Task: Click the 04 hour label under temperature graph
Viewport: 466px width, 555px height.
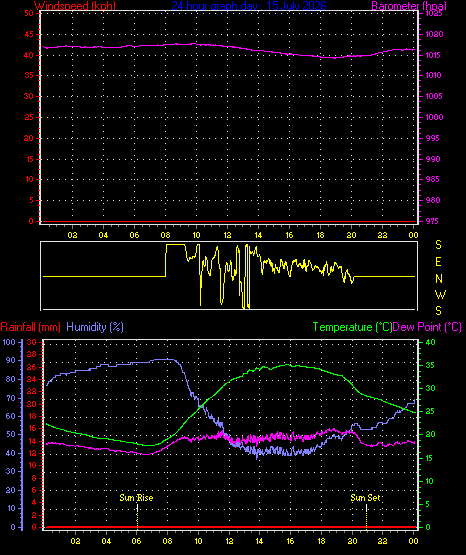Action: click(x=106, y=541)
